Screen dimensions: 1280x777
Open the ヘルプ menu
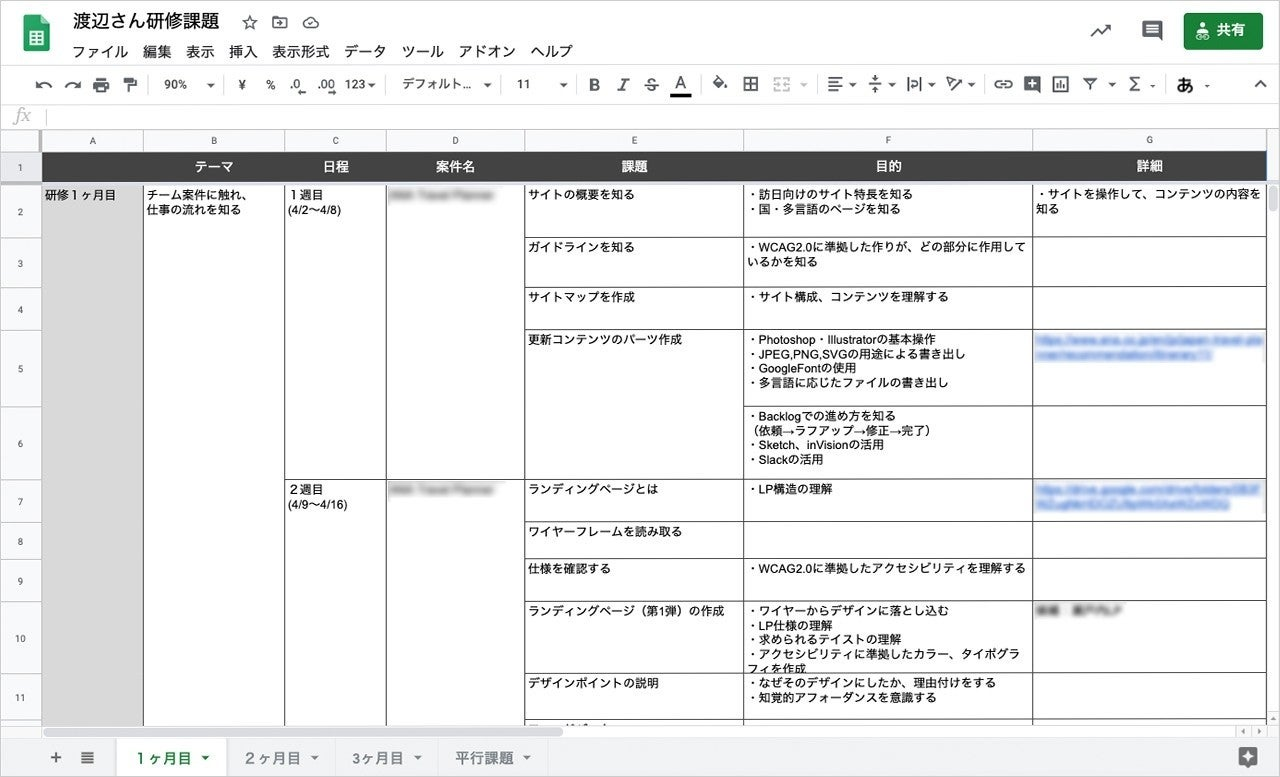(551, 52)
